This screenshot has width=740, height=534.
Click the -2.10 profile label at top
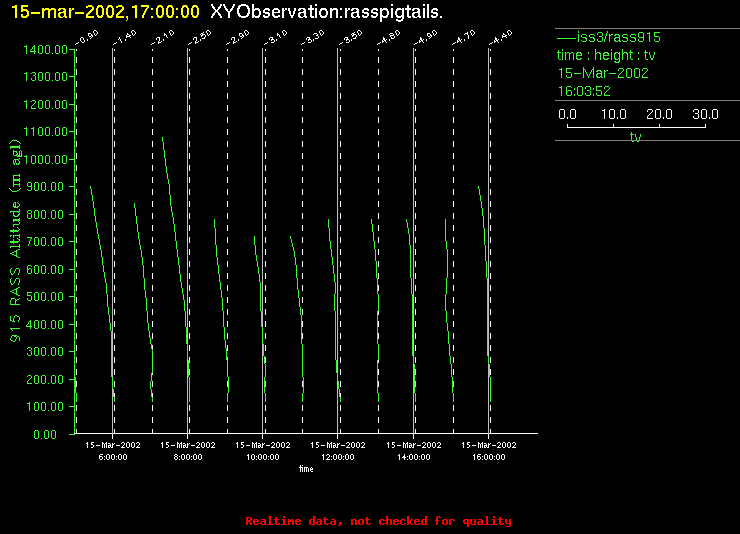pyautogui.click(x=163, y=38)
